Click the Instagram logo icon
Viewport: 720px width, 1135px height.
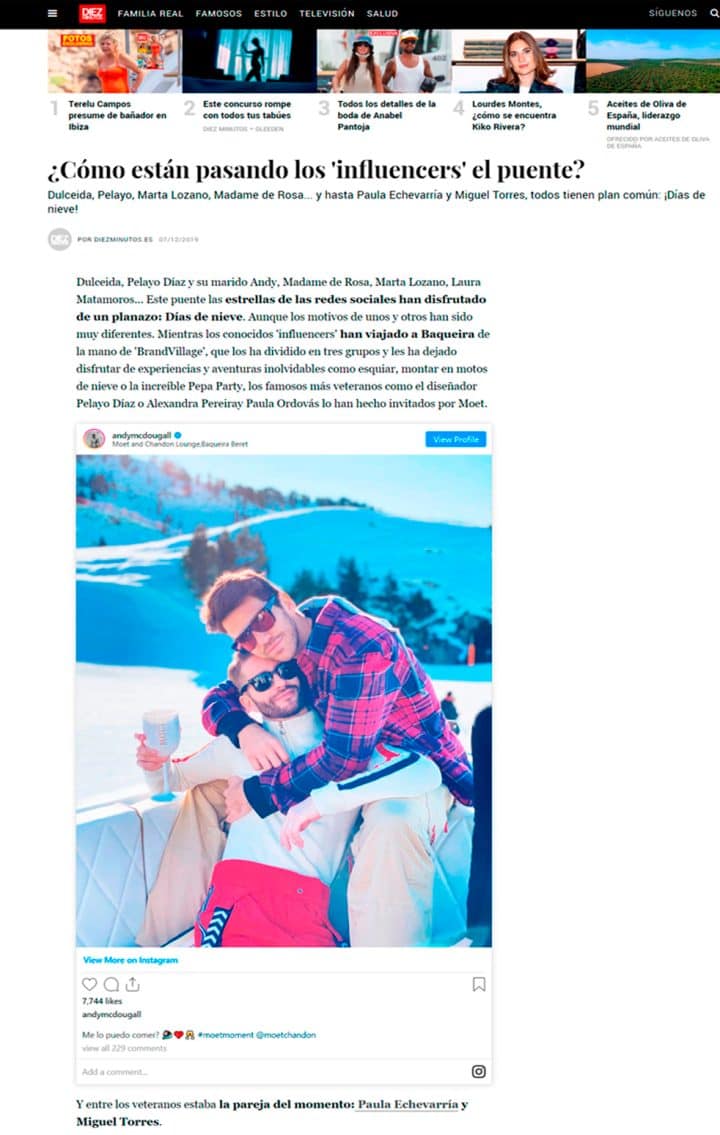(478, 1071)
